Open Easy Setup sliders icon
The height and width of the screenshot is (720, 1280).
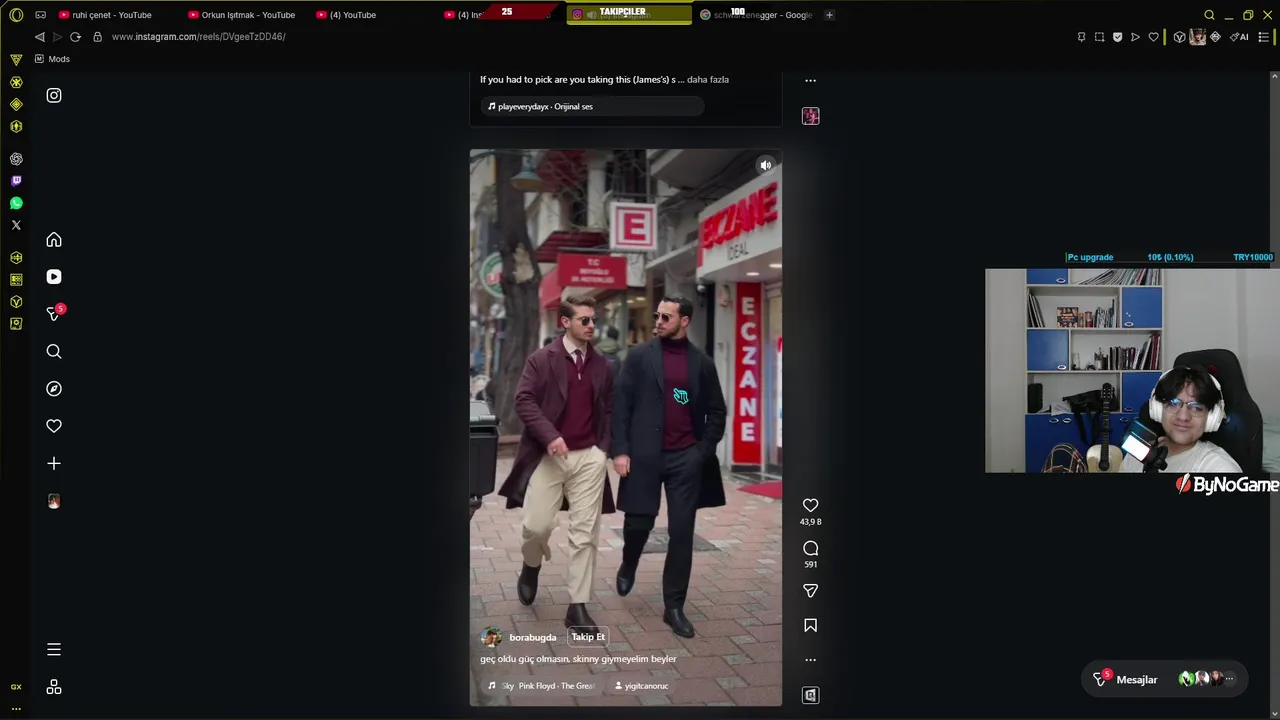1264,37
